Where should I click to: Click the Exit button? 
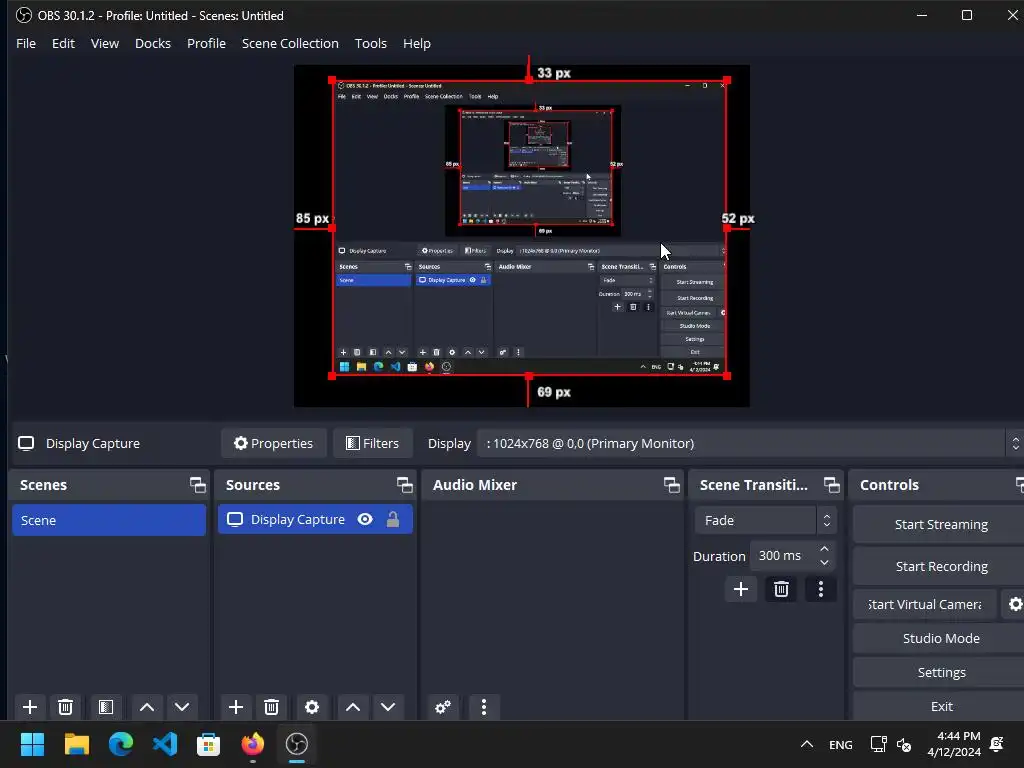tap(940, 706)
